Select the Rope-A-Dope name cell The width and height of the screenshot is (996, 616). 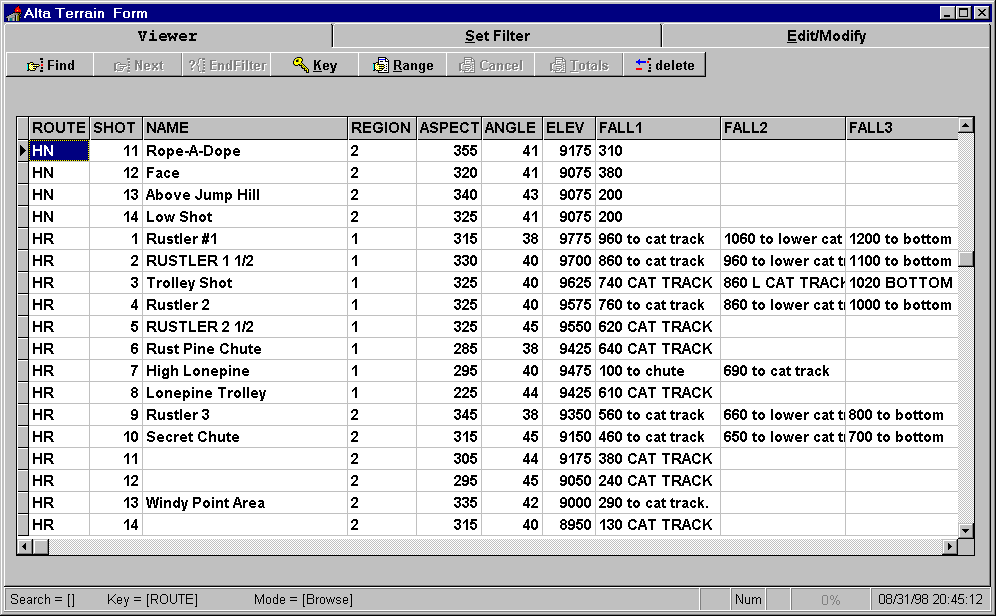[x=245, y=151]
